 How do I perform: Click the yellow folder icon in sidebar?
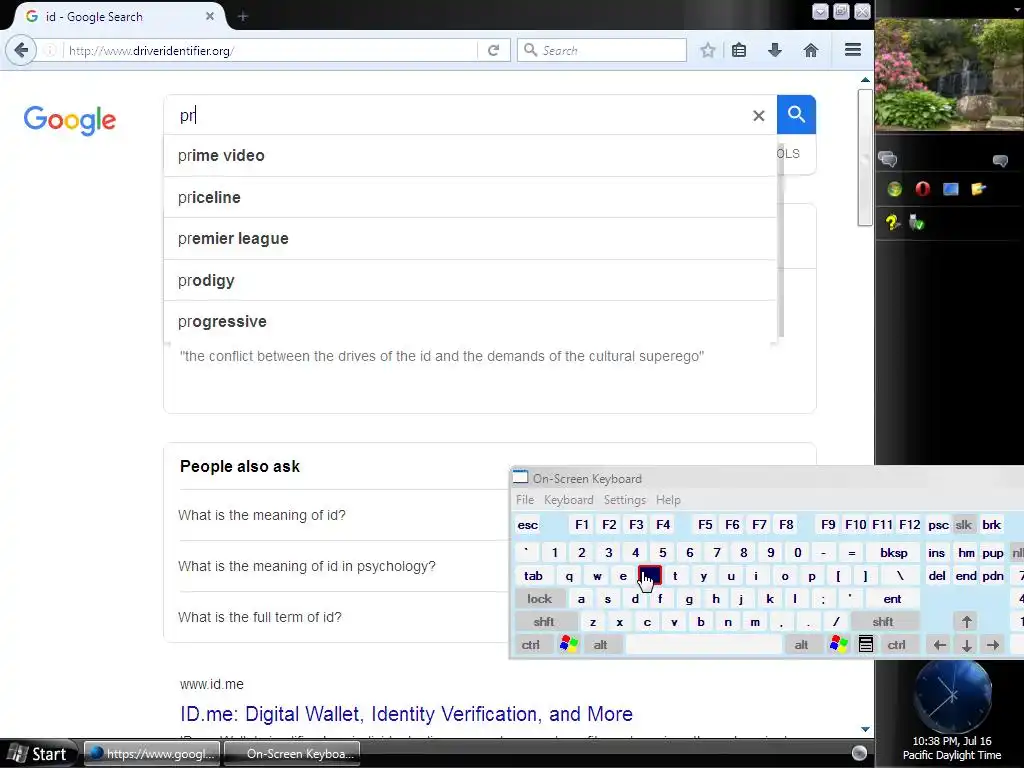point(978,189)
